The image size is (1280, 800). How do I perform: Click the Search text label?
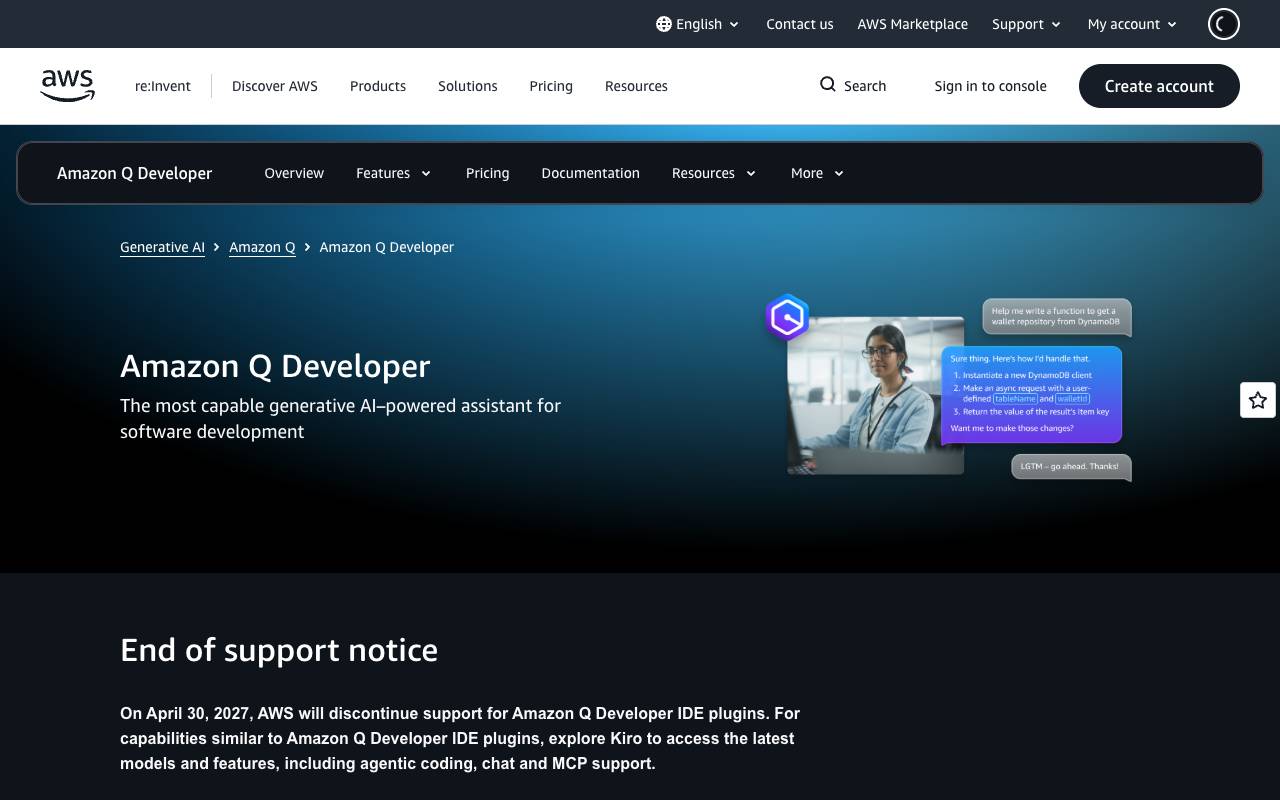(865, 86)
